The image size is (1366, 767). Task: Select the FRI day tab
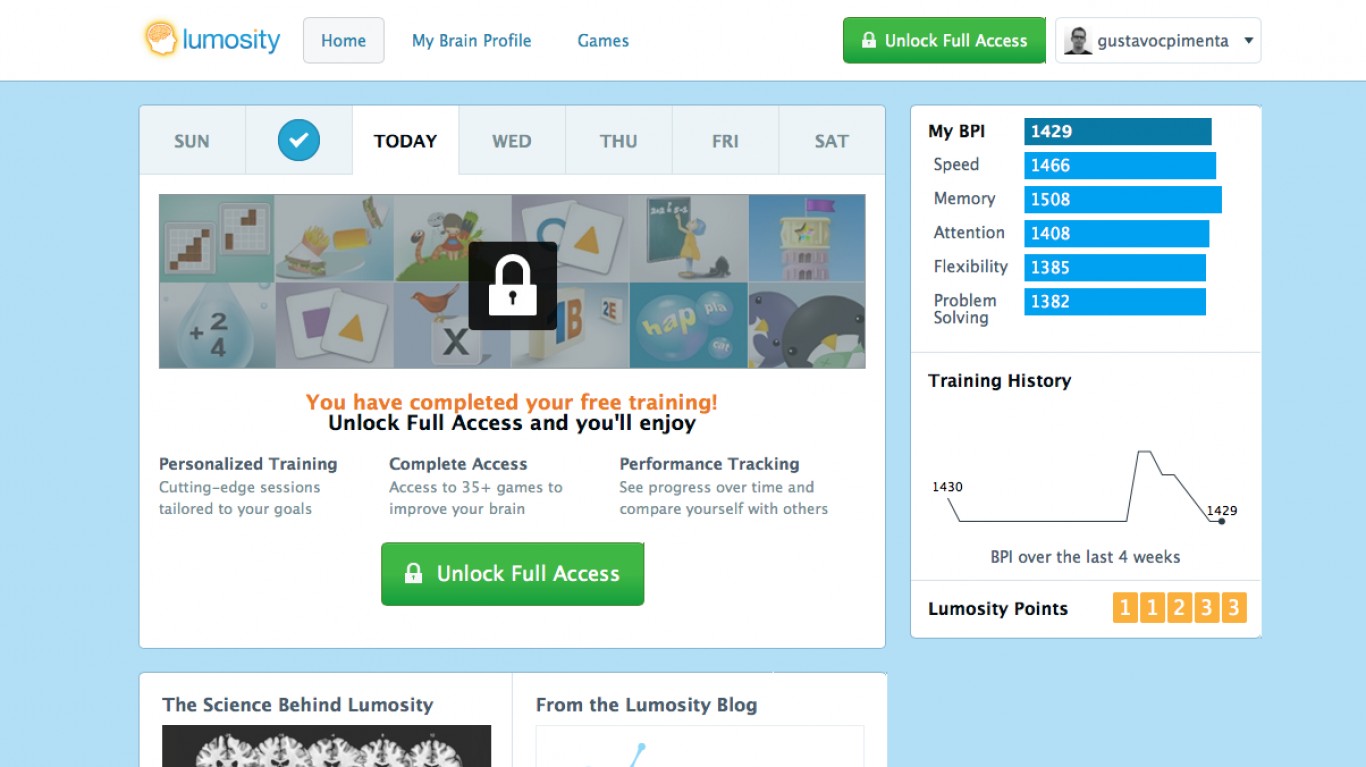tap(726, 141)
